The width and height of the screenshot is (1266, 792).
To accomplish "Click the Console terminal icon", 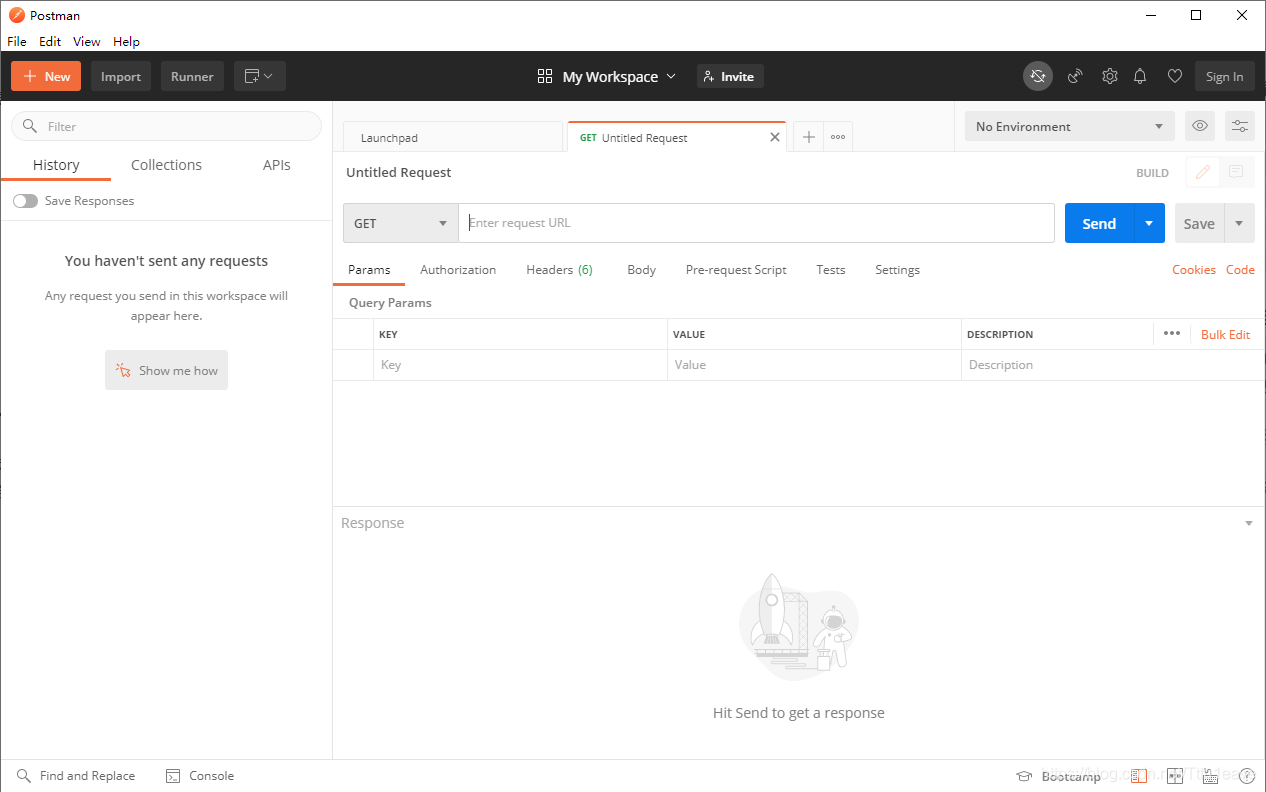I will point(173,776).
